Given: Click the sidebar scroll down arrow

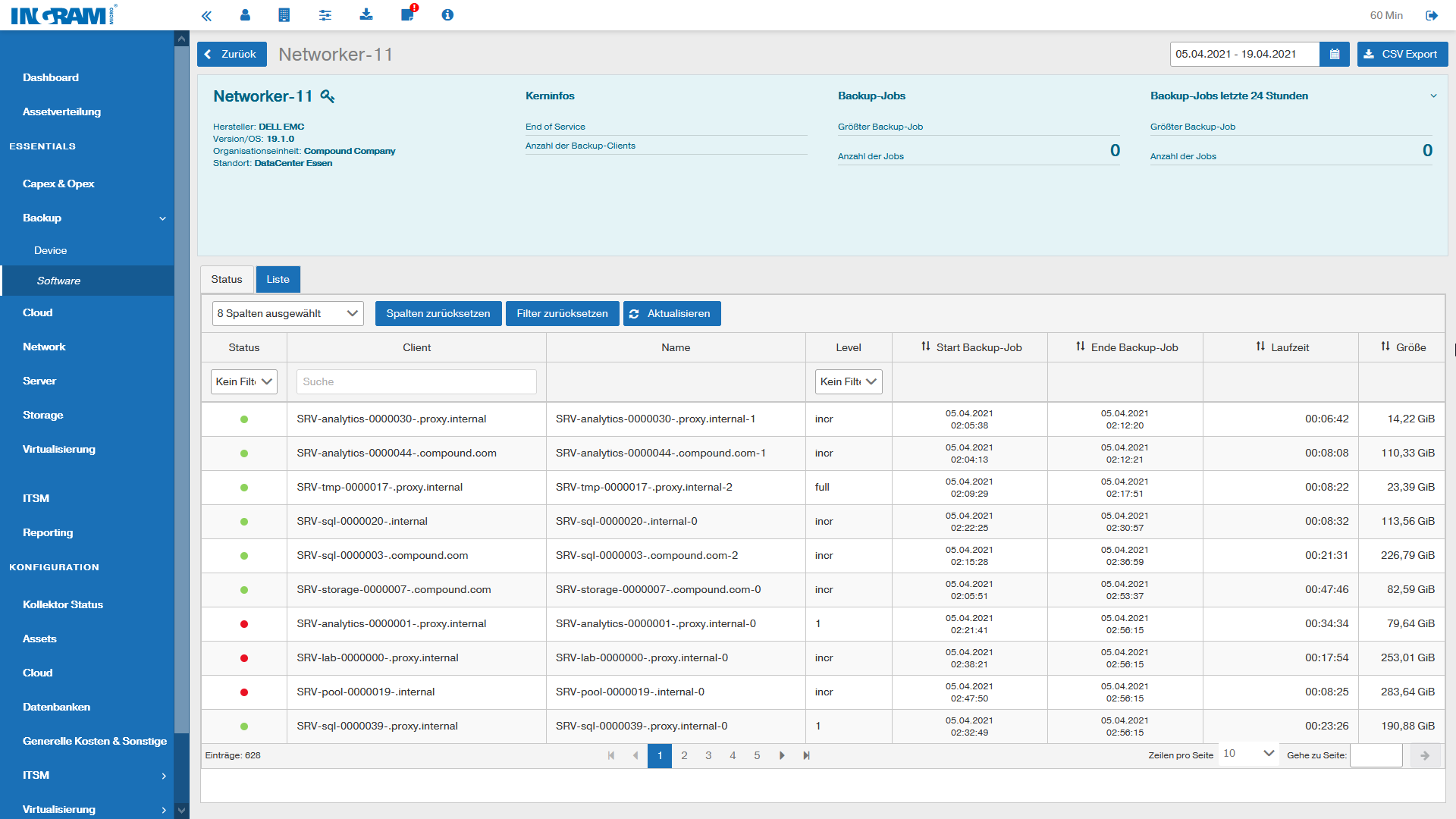Looking at the screenshot, I should pos(181,811).
